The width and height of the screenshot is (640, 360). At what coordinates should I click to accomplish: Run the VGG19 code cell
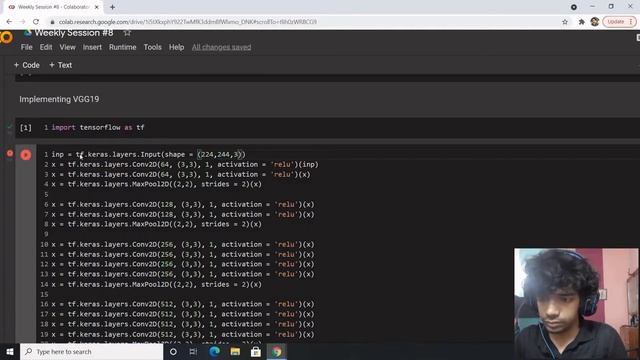pos(26,155)
